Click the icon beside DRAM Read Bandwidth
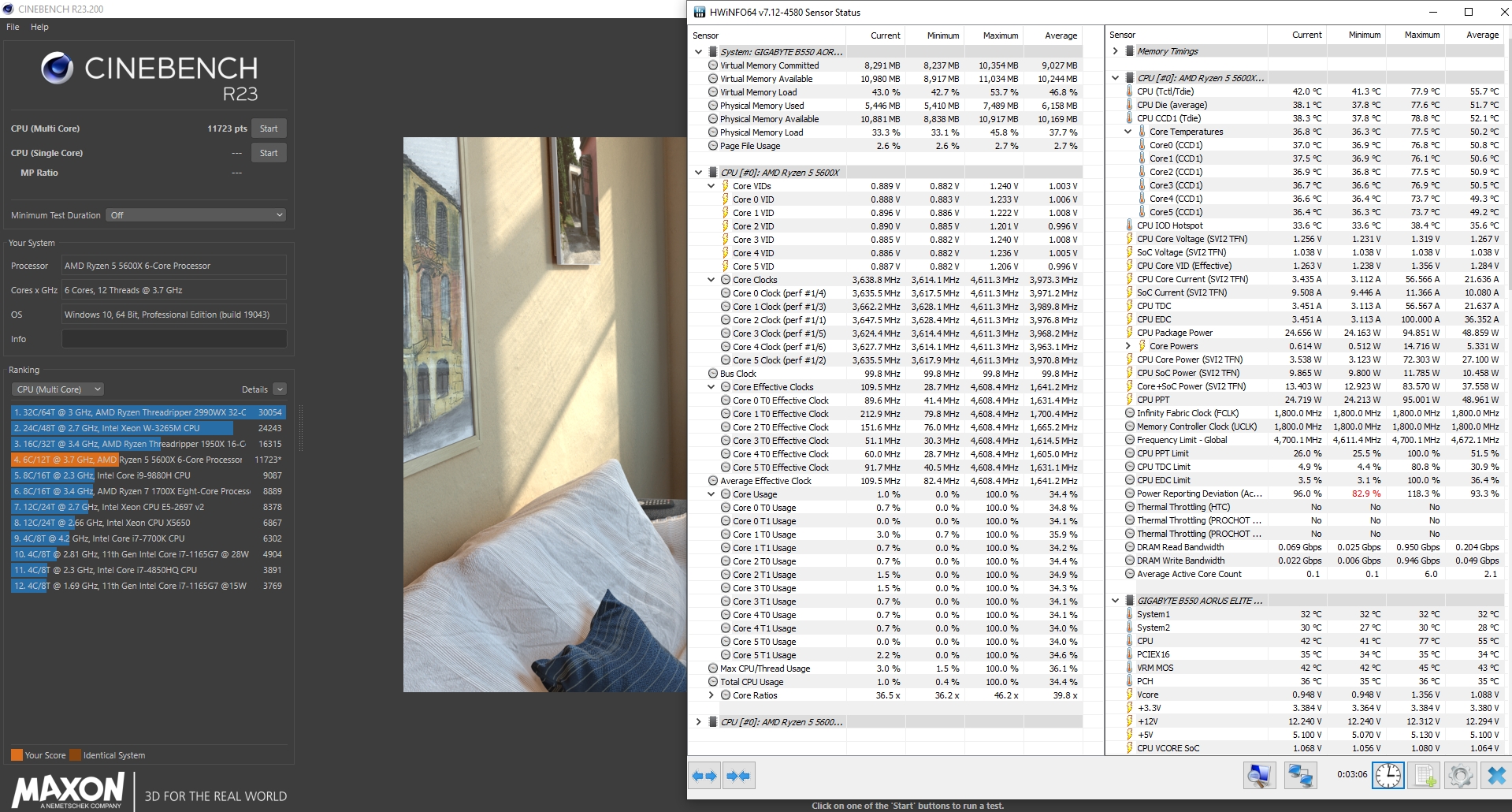Screen dimensions: 1512x812 point(1130,547)
